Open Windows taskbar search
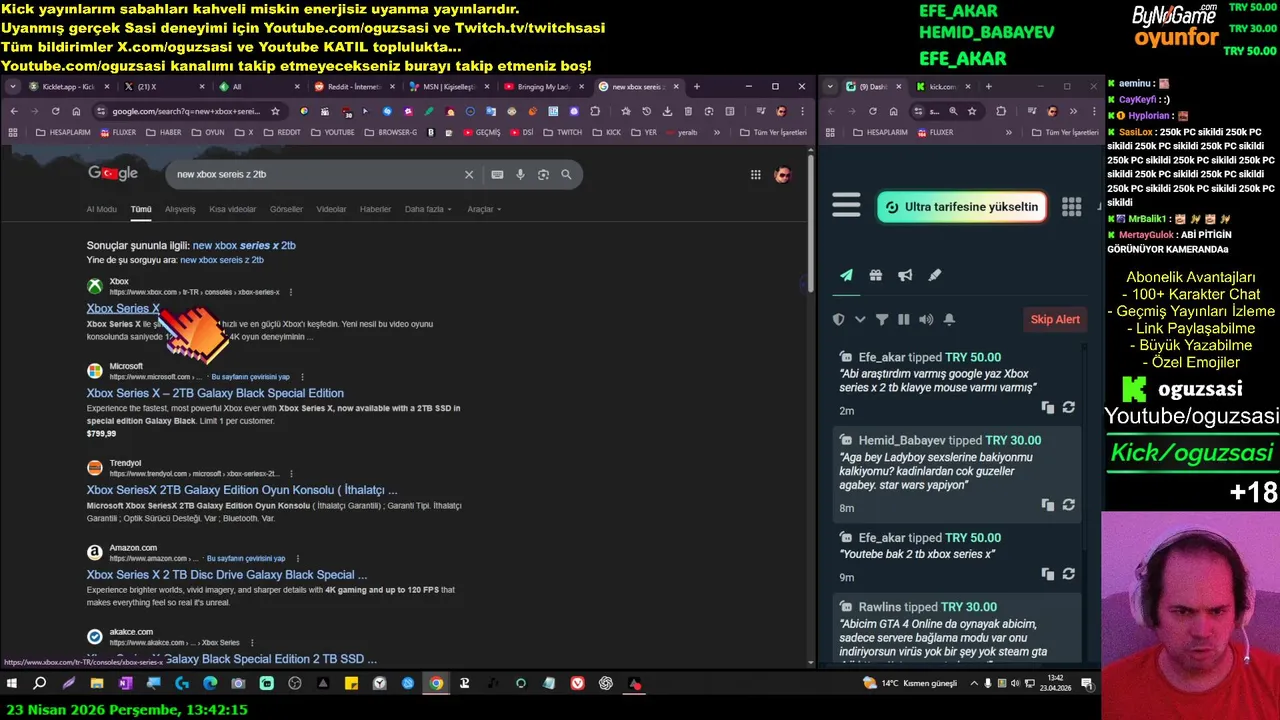 point(40,684)
